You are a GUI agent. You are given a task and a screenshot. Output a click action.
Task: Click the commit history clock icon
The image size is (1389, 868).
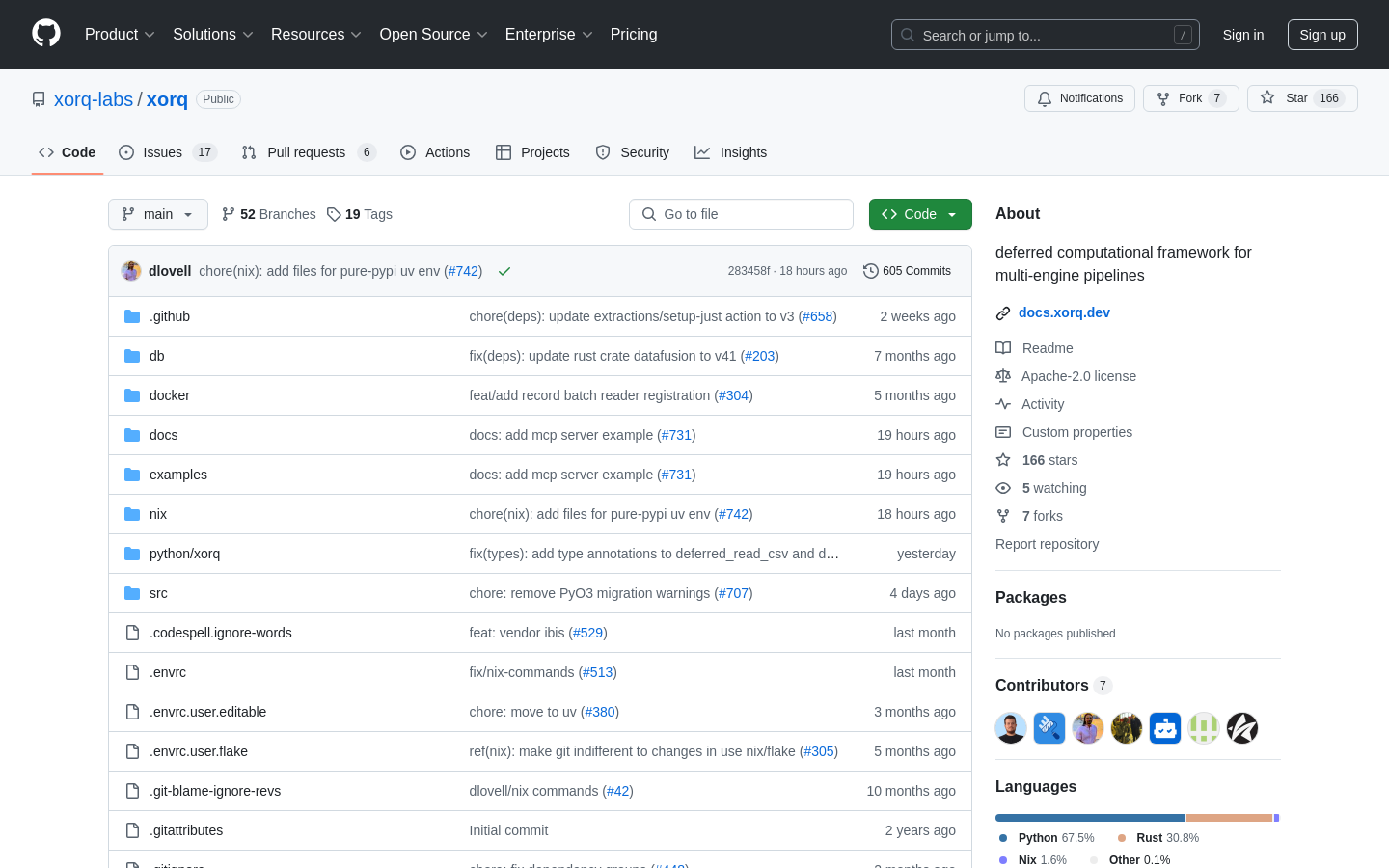pyautogui.click(x=870, y=271)
